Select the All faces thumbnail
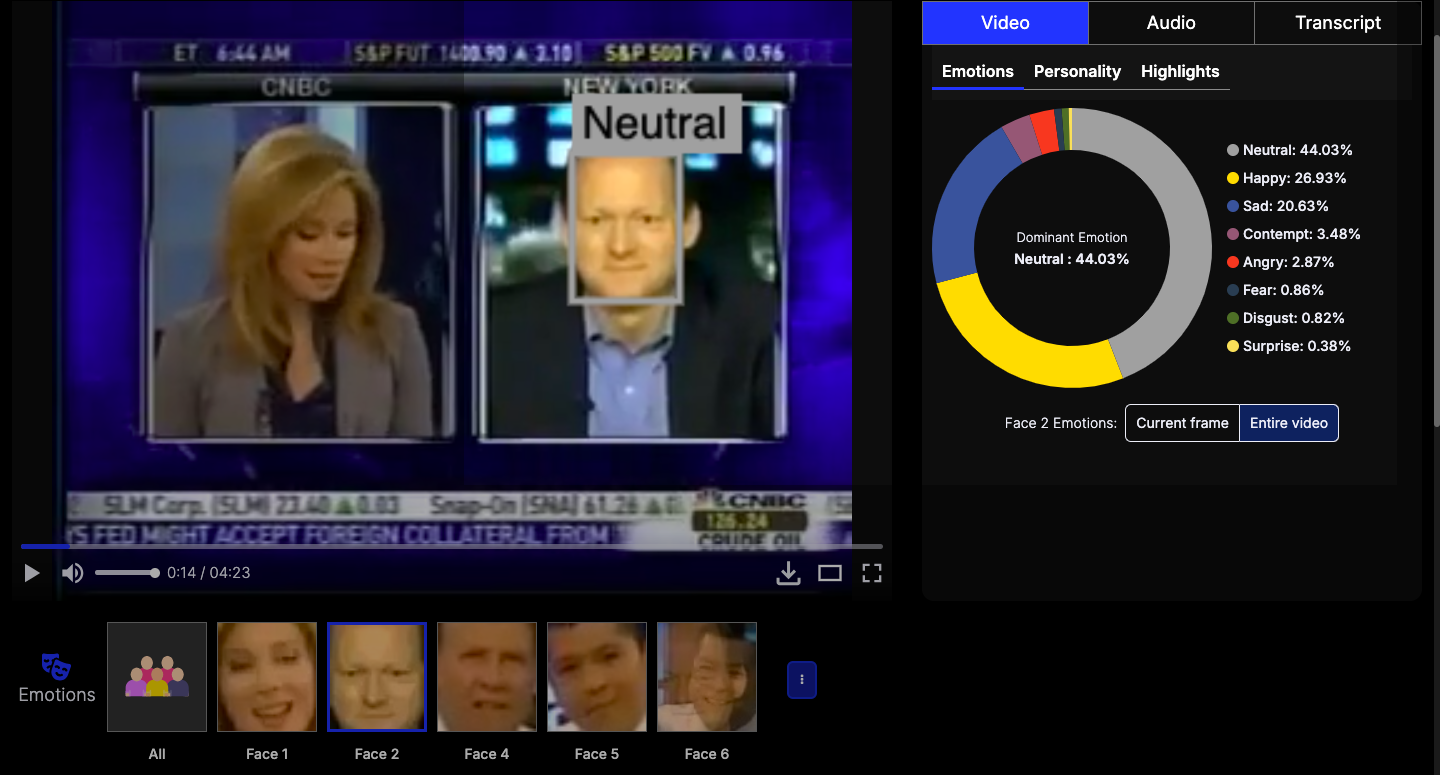Image resolution: width=1440 pixels, height=775 pixels. 157,677
